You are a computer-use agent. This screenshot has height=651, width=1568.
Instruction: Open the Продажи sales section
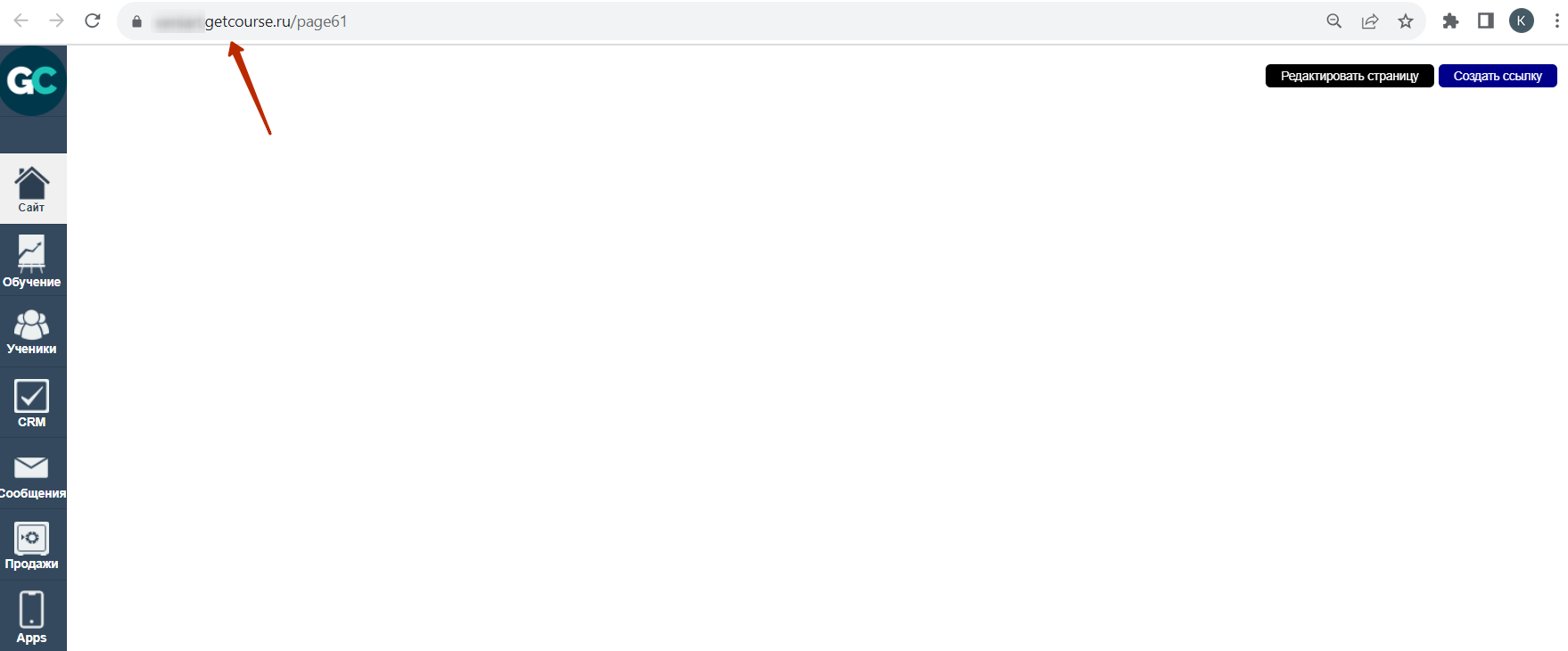pyautogui.click(x=32, y=545)
